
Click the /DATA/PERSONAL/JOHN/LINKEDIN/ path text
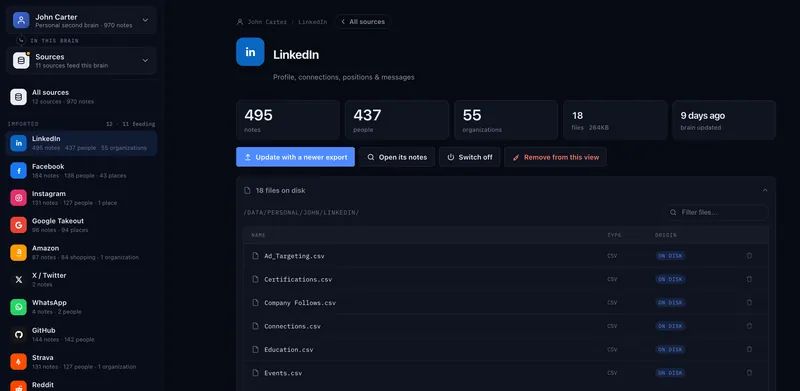301,212
